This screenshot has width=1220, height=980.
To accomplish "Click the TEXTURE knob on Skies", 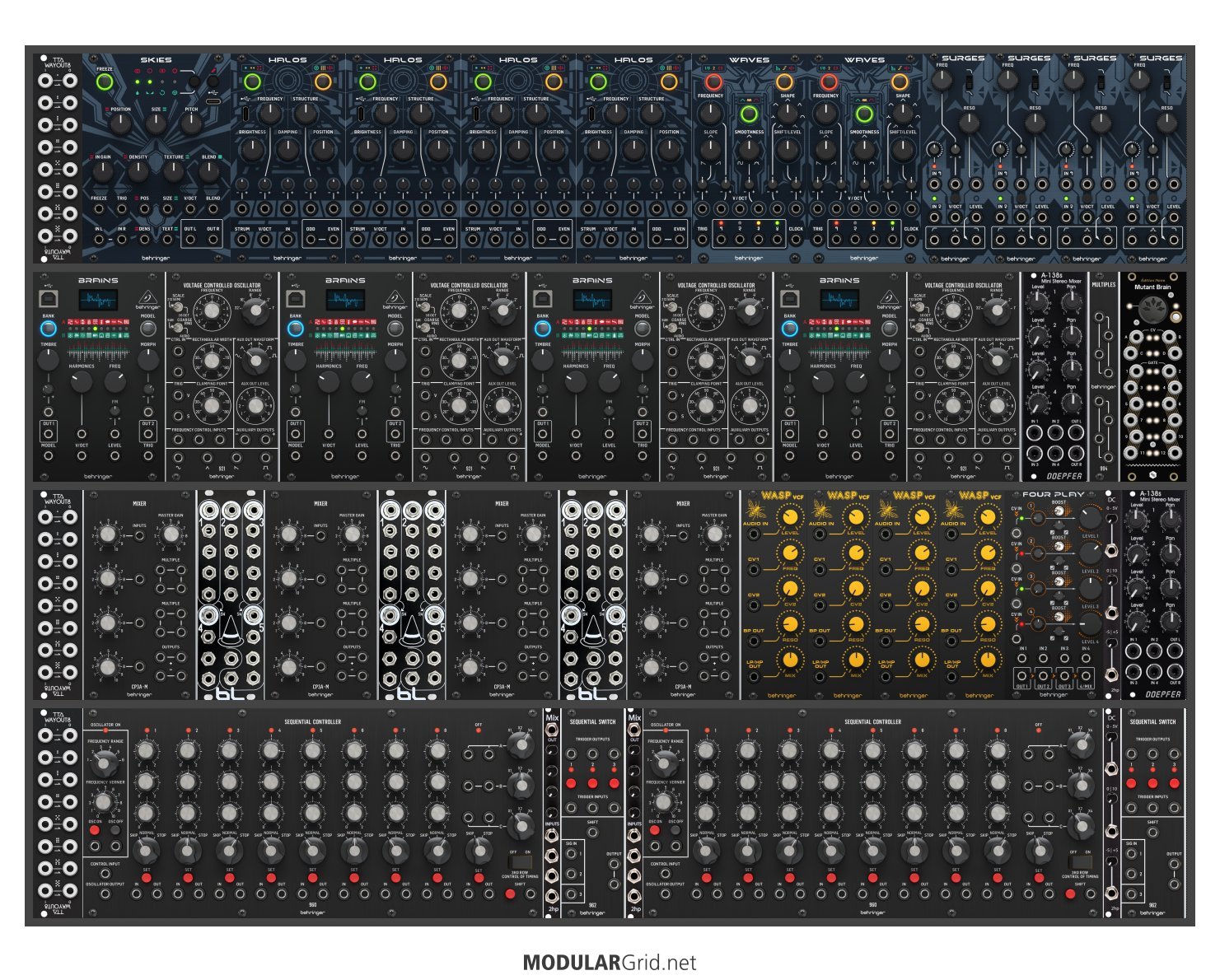I will pyautogui.click(x=174, y=171).
